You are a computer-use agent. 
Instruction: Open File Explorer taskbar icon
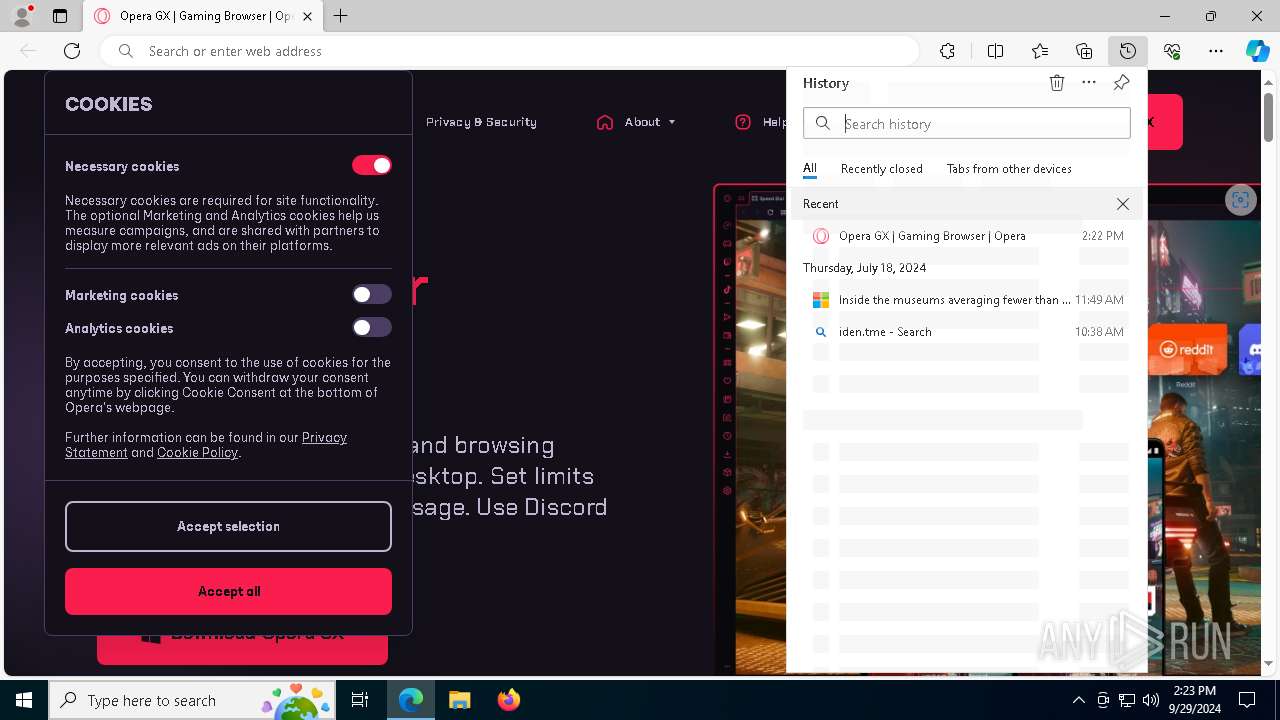tap(459, 700)
